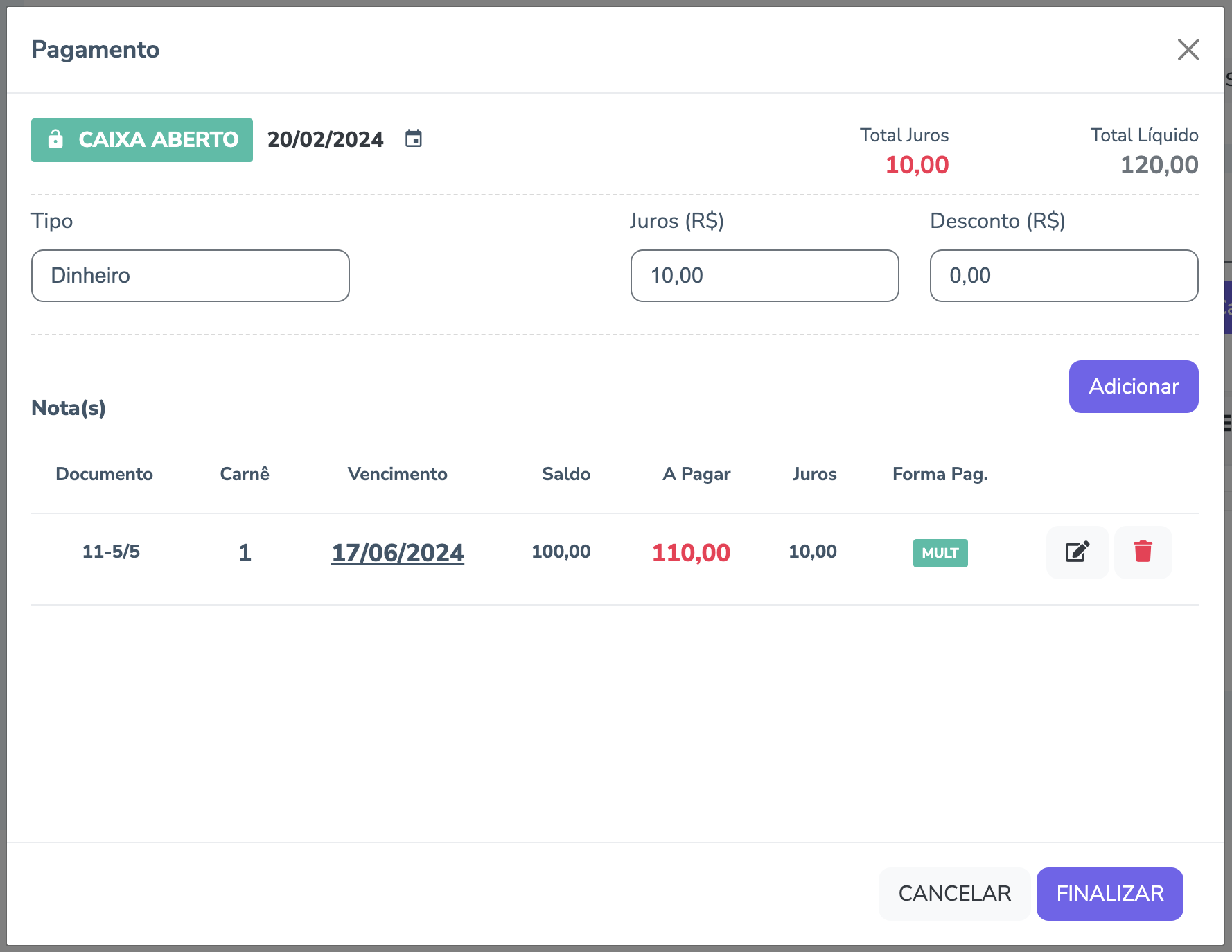Viewport: 1232px width, 952px height.
Task: Edit the 11-5/5 note row
Action: [x=1077, y=552]
